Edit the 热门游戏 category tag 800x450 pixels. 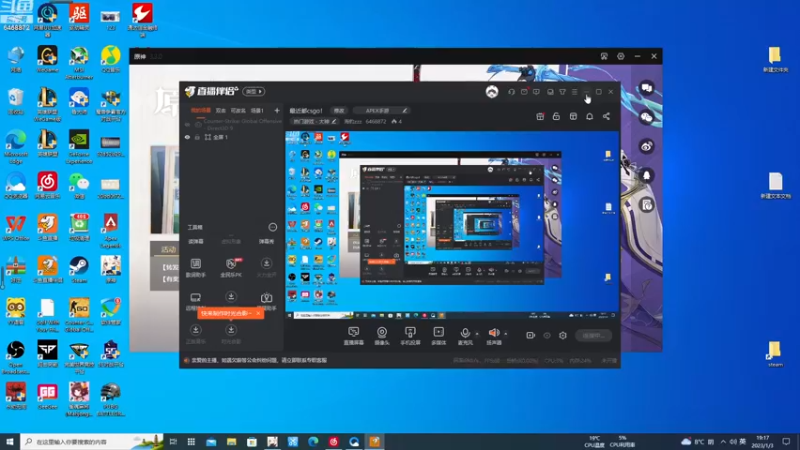click(314, 121)
